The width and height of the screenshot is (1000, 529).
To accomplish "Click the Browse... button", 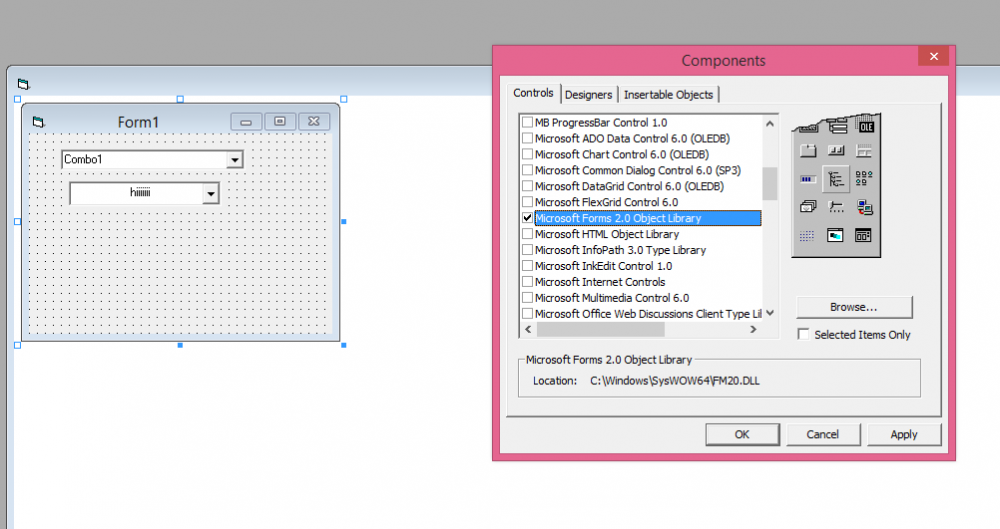I will coord(854,307).
